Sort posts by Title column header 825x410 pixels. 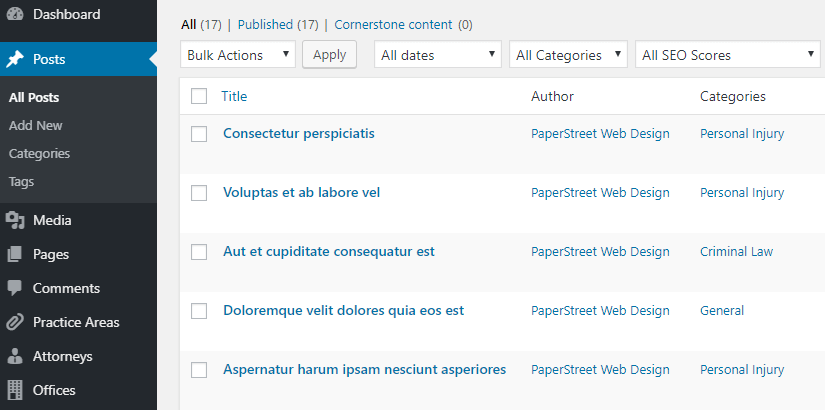234,96
